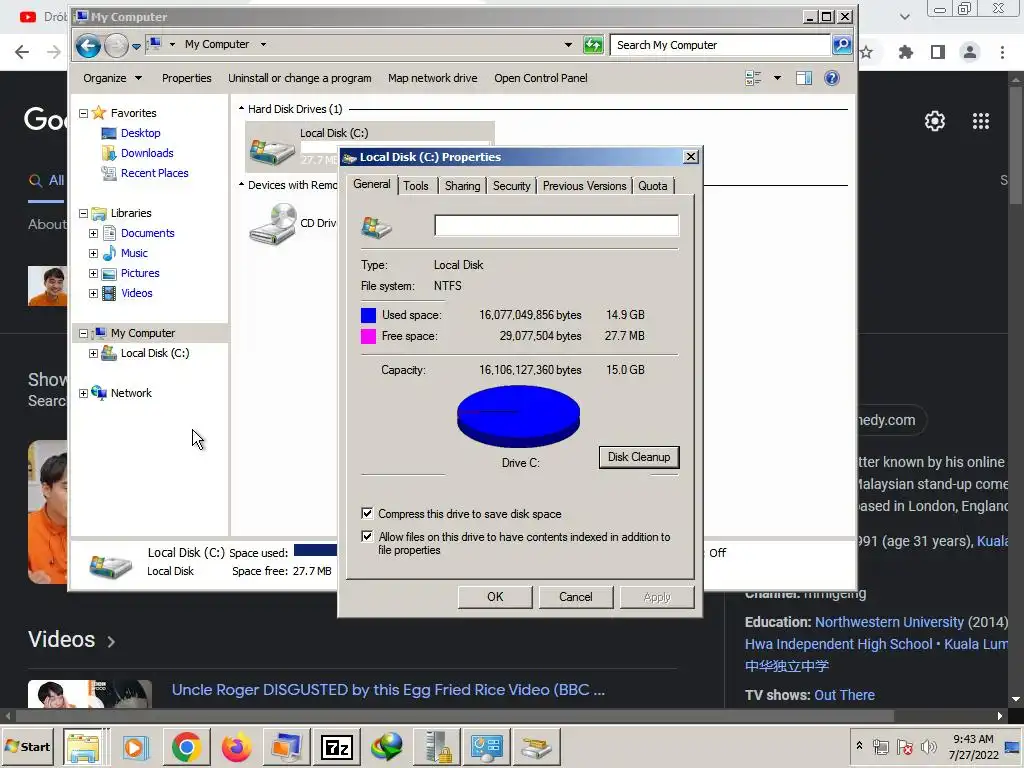
Task: Select the Local Disk (C:) drive icon in Hard Disk Drives
Action: coord(272,150)
